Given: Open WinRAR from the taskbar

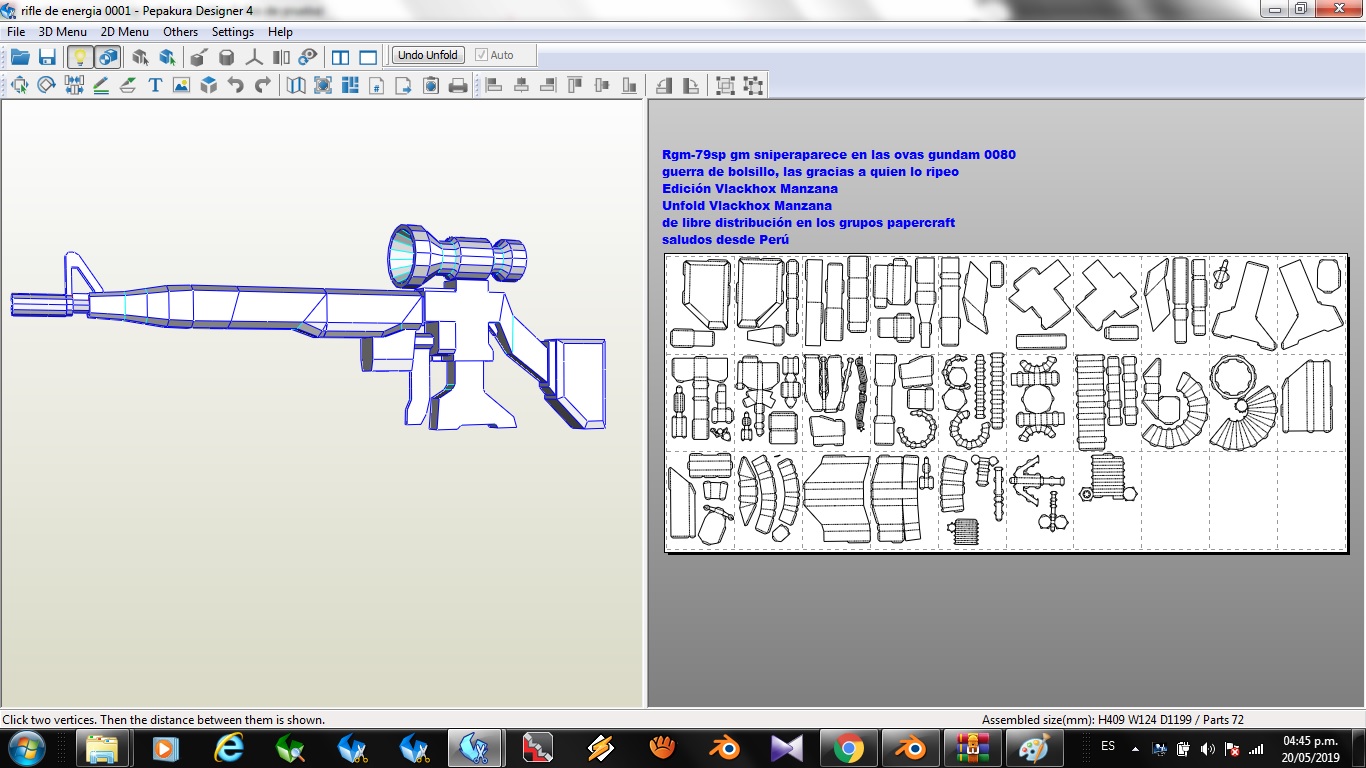Looking at the screenshot, I should tap(972, 748).
